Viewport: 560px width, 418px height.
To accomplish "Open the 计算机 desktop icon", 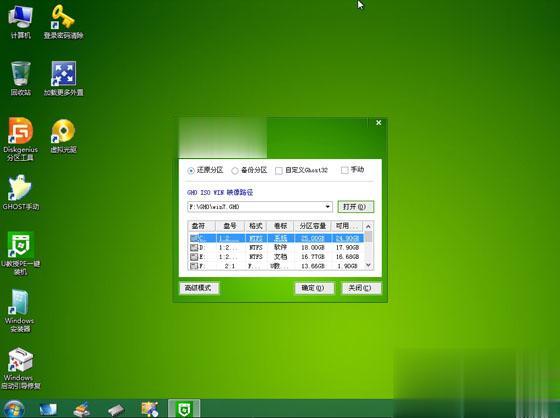I will (20, 21).
